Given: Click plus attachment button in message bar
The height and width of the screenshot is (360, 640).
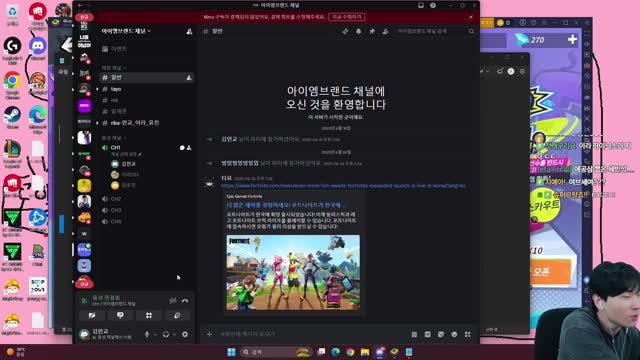Looking at the screenshot, I should pyautogui.click(x=209, y=334).
